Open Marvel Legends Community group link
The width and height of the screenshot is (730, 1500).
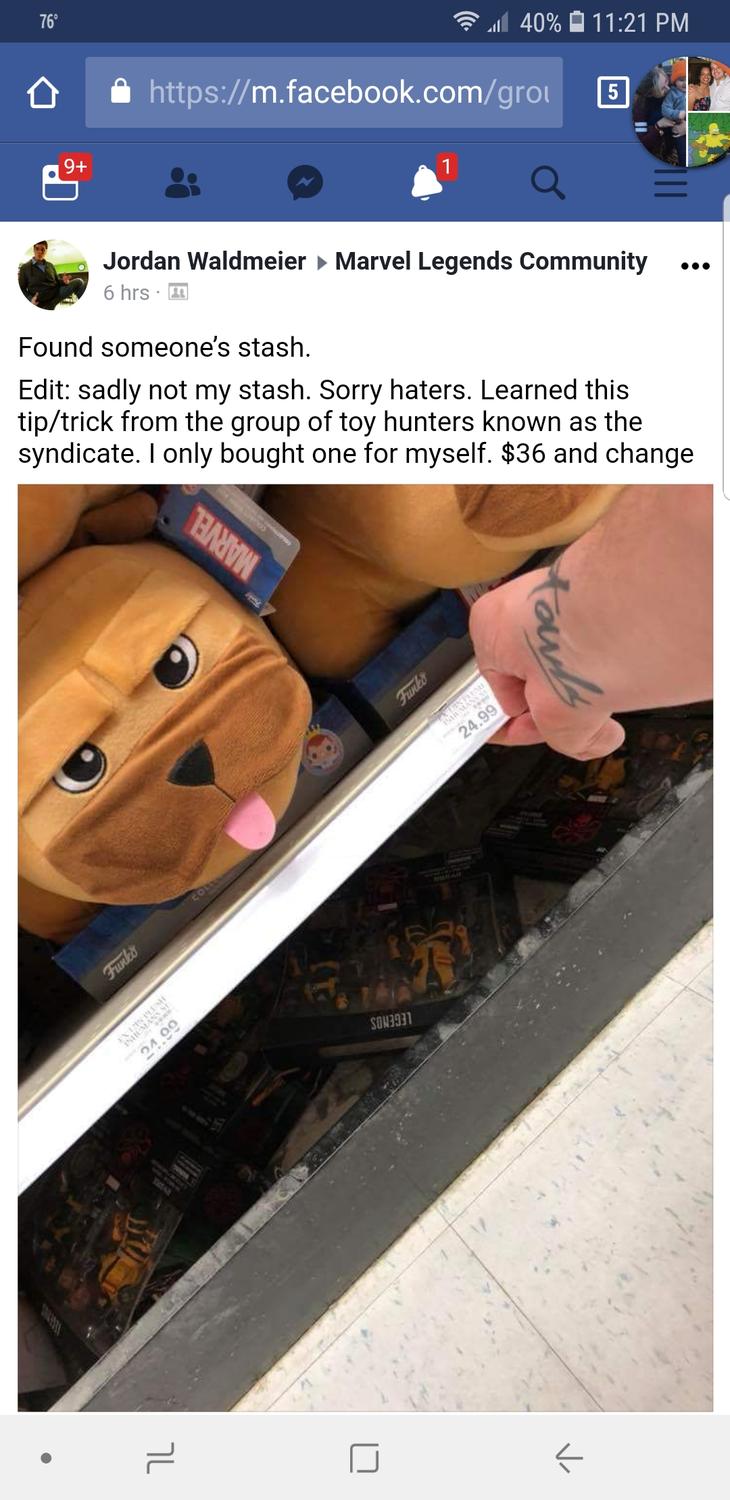[x=491, y=261]
